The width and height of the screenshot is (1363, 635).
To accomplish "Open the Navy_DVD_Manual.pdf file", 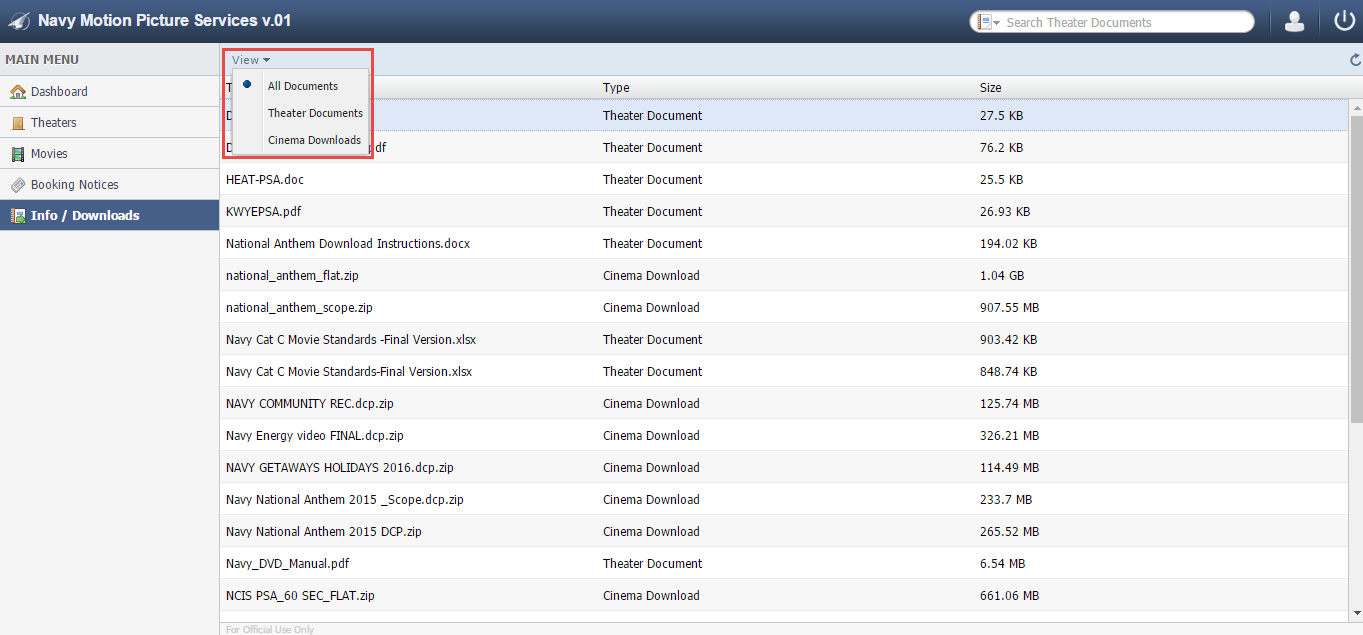I will (x=287, y=564).
